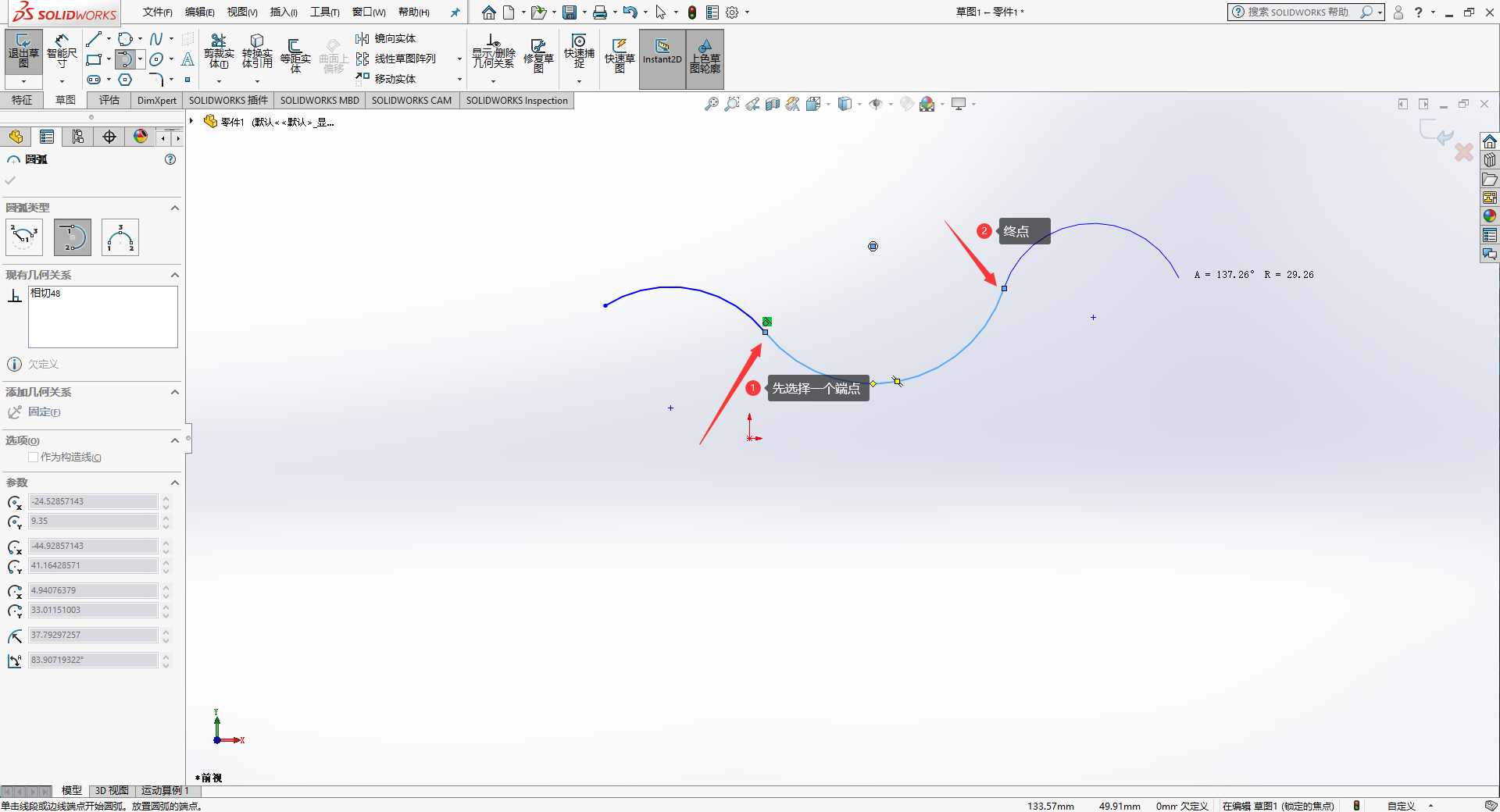Viewport: 1500px width, 812px height.
Task: Select the Straight Slot tool
Action: pyautogui.click(x=94, y=80)
